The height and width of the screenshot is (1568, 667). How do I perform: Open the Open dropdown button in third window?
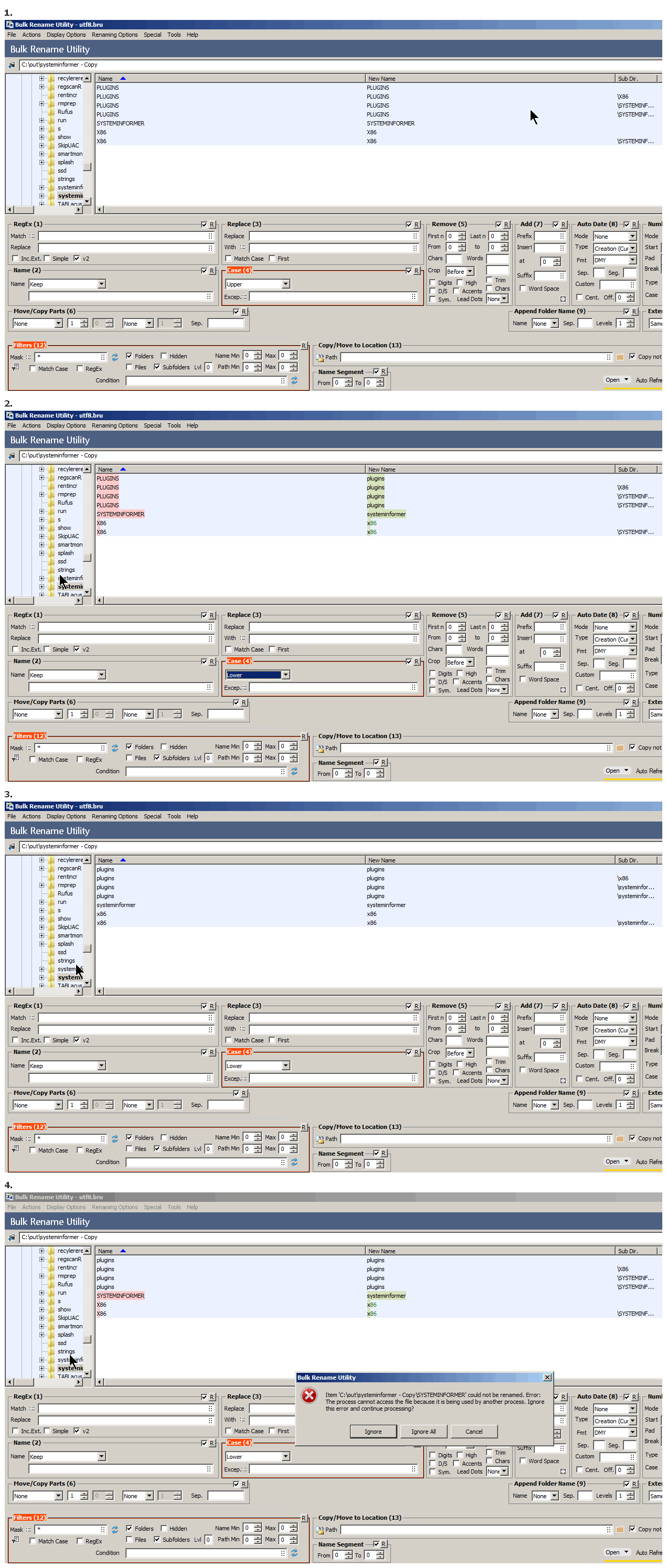(x=617, y=1161)
